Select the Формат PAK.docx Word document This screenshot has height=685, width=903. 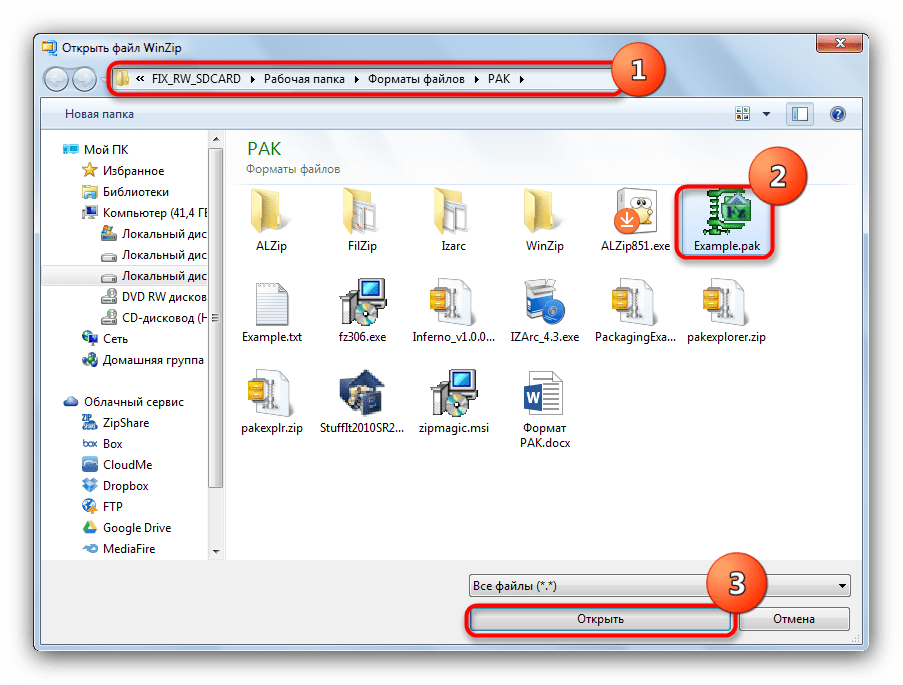point(544,410)
